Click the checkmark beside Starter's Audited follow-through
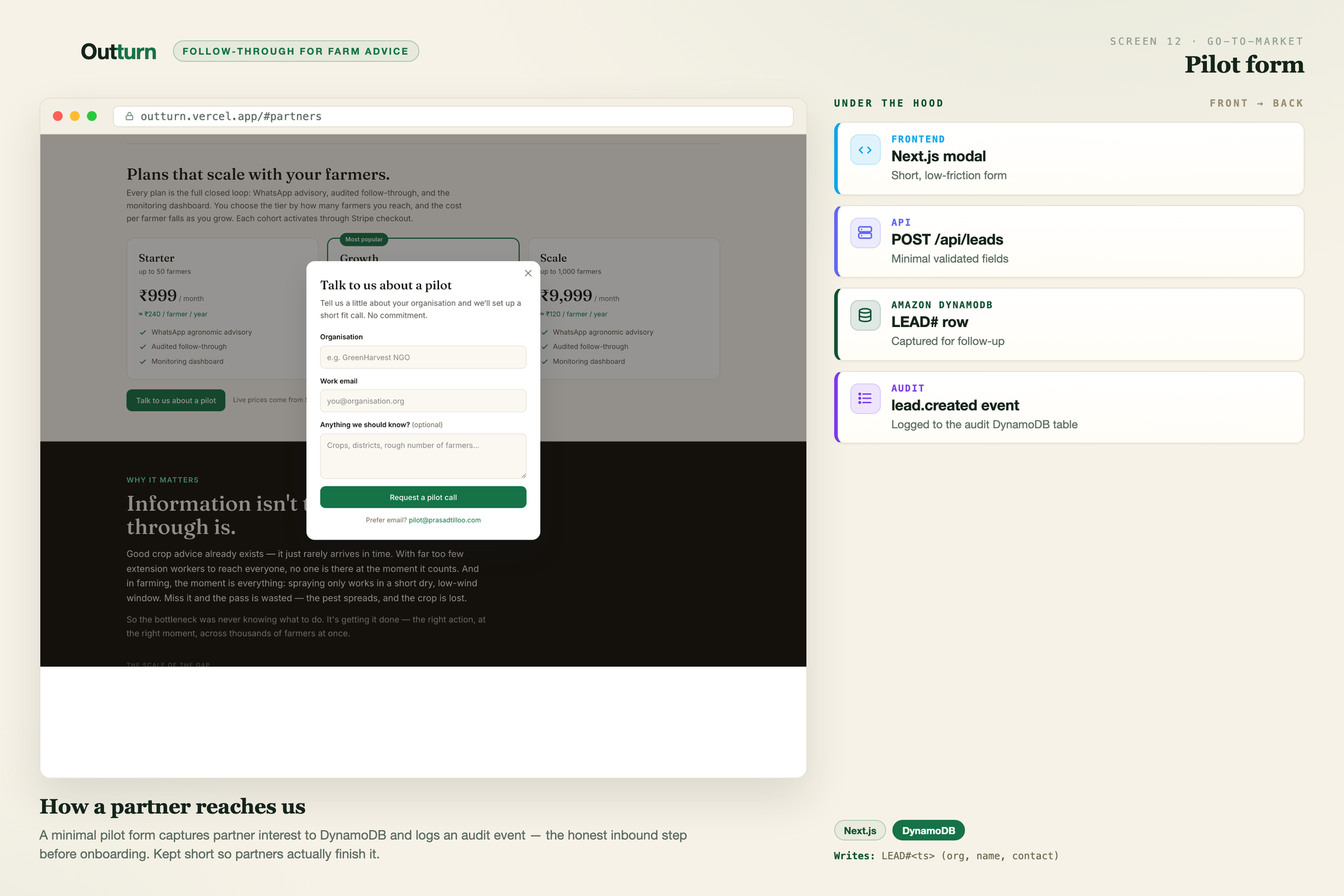The width and height of the screenshot is (1344, 896). 143,347
